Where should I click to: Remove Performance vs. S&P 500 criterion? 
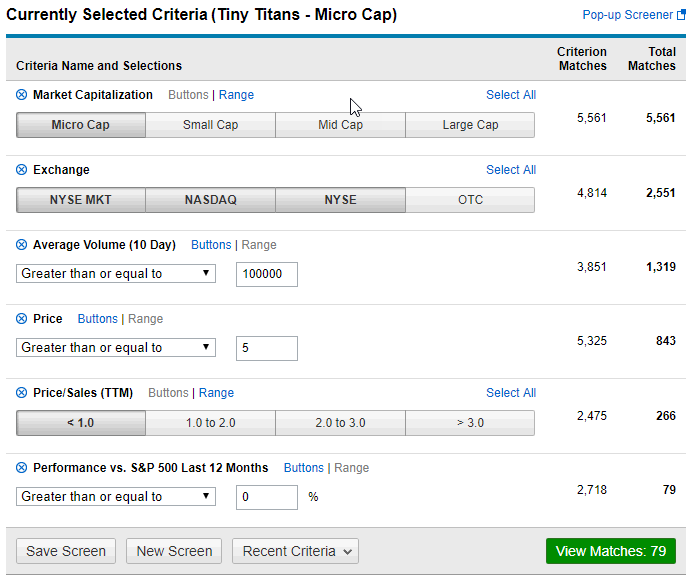[21, 468]
